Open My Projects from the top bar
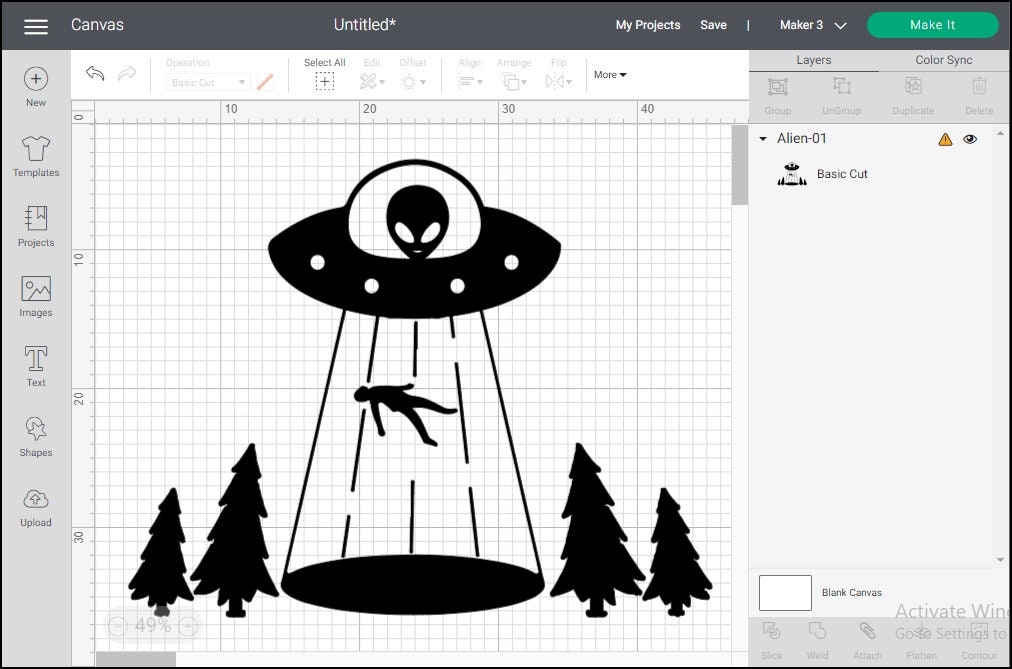This screenshot has width=1012, height=669. coord(647,25)
